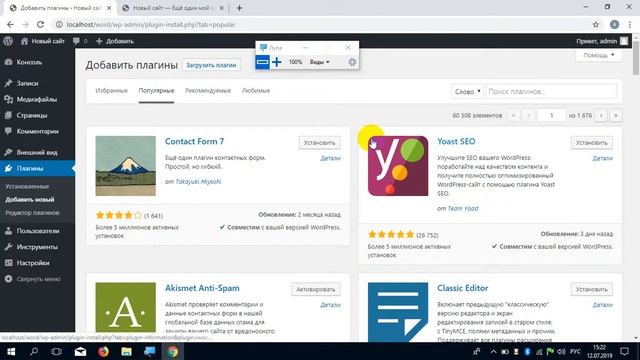Screen dimensions: 640x360
Task: Open the Mail app from taskbar
Action: click(x=80, y=351)
